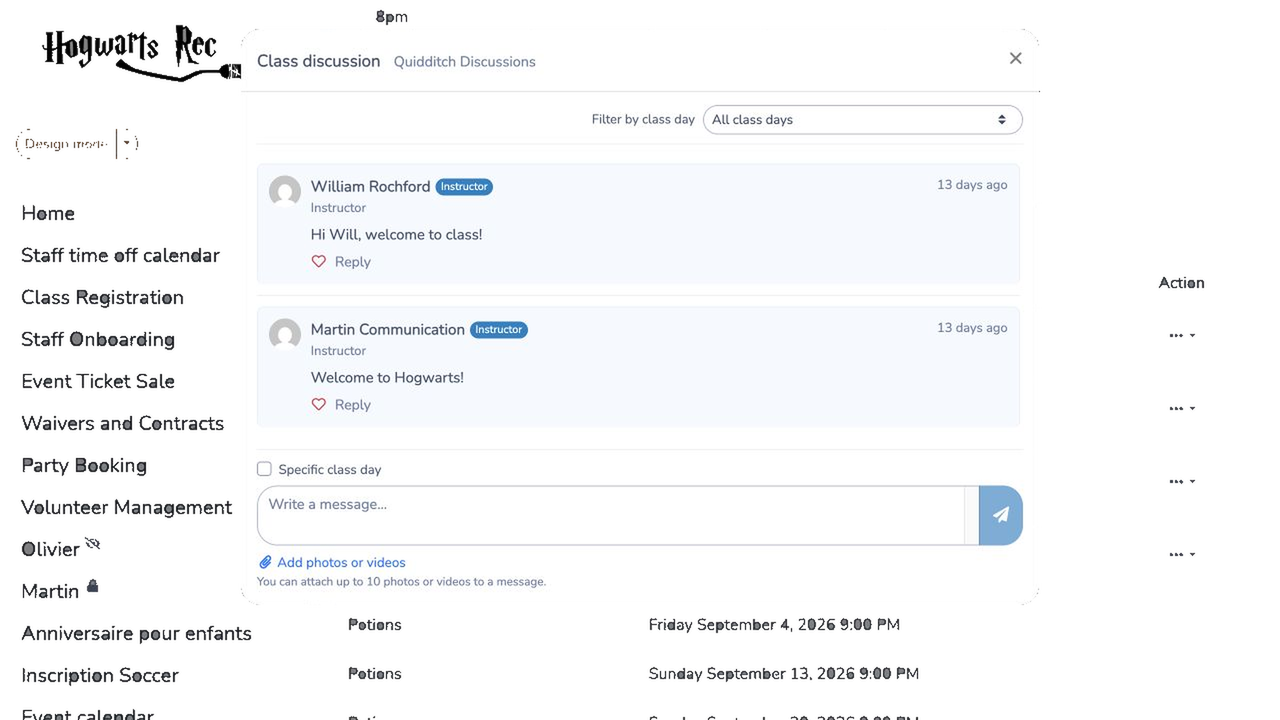Like Martin Communication's message with heart icon
This screenshot has width=1280, height=720.
319,405
